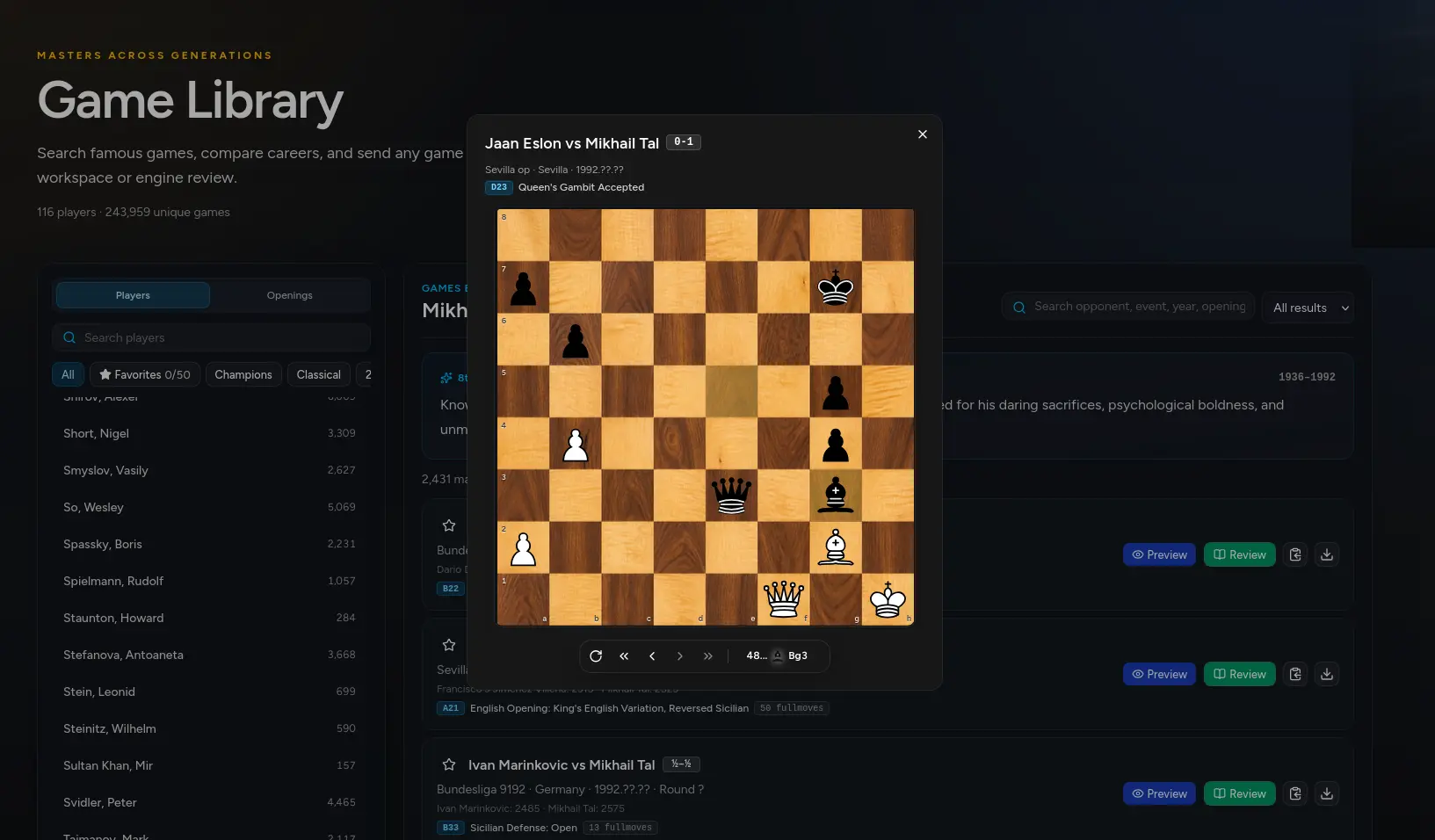1435x840 pixels.
Task: Step forward one move
Action: click(x=680, y=656)
